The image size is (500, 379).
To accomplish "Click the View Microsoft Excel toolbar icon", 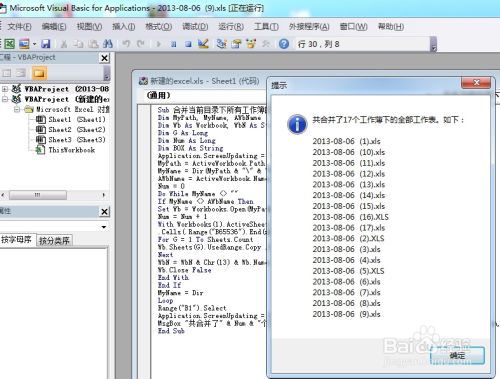I will click(x=9, y=44).
